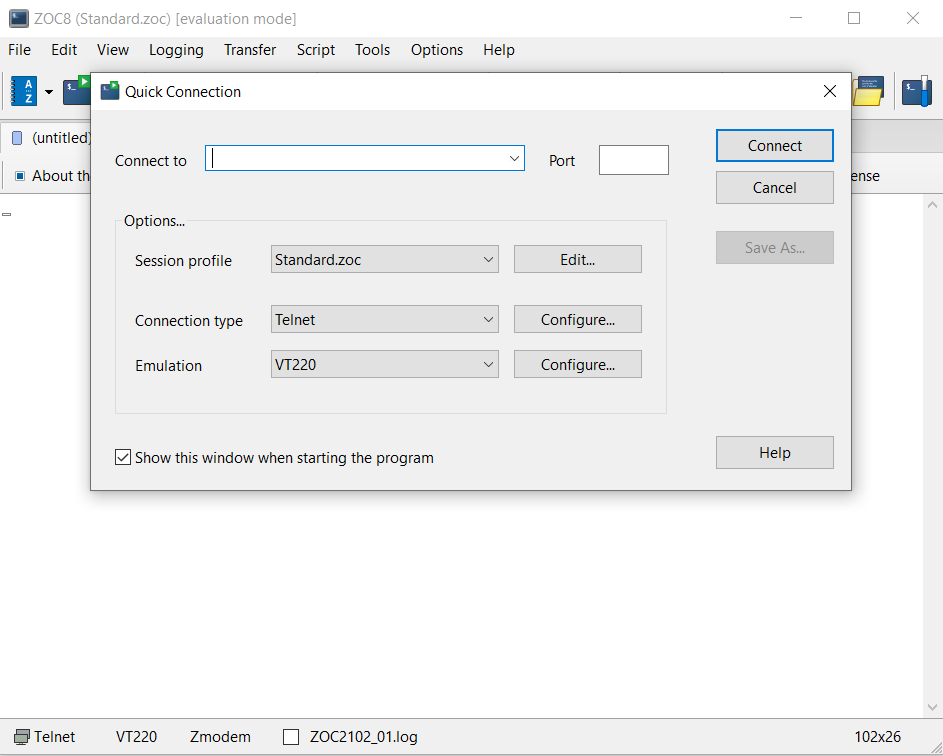Viewport: 943px width, 756px height.
Task: Click the 102x26 terminal size indicator
Action: tap(877, 737)
